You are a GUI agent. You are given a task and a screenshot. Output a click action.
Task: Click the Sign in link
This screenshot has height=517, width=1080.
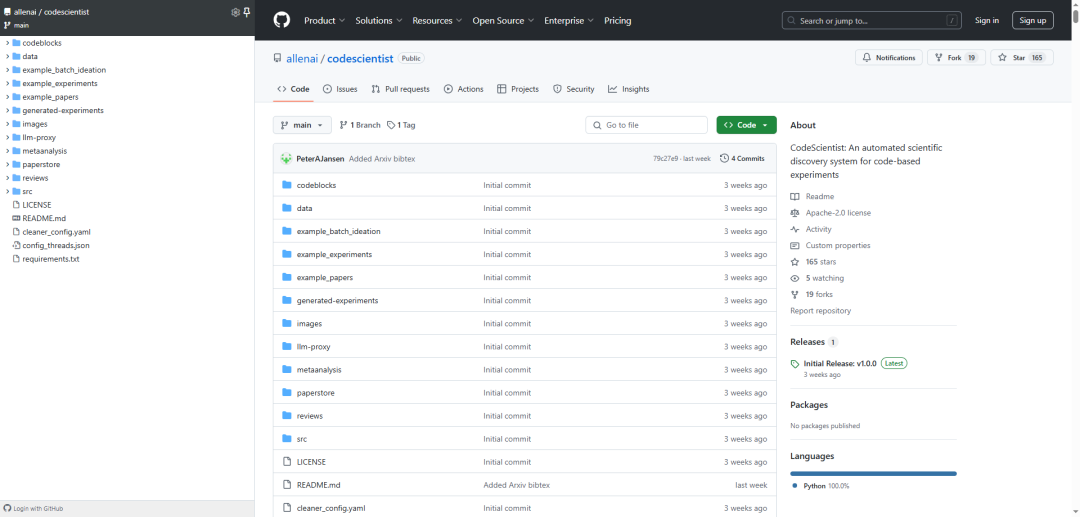pyautogui.click(x=986, y=21)
